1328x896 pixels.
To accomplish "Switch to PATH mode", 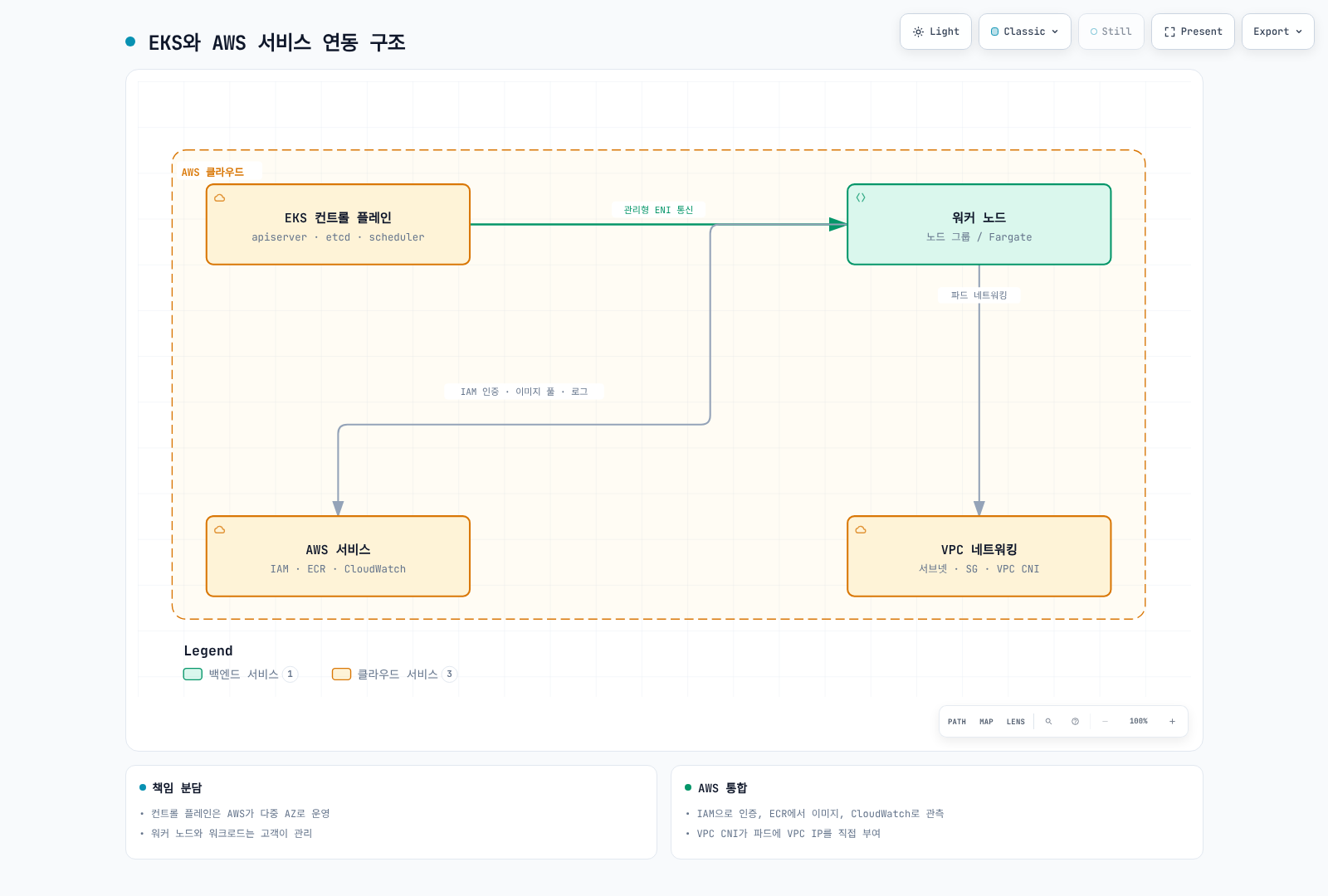I will [957, 722].
